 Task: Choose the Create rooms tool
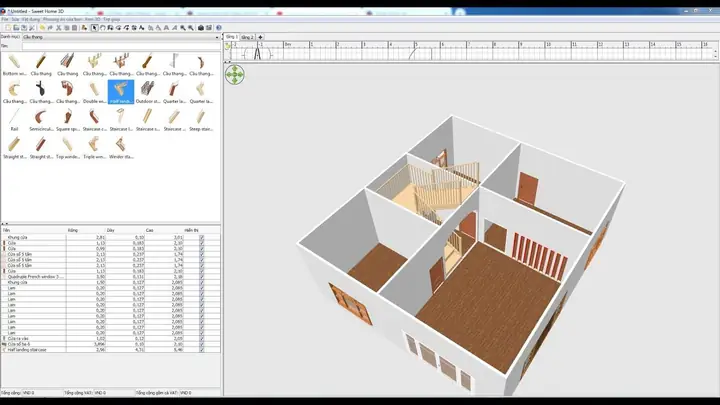pos(118,28)
